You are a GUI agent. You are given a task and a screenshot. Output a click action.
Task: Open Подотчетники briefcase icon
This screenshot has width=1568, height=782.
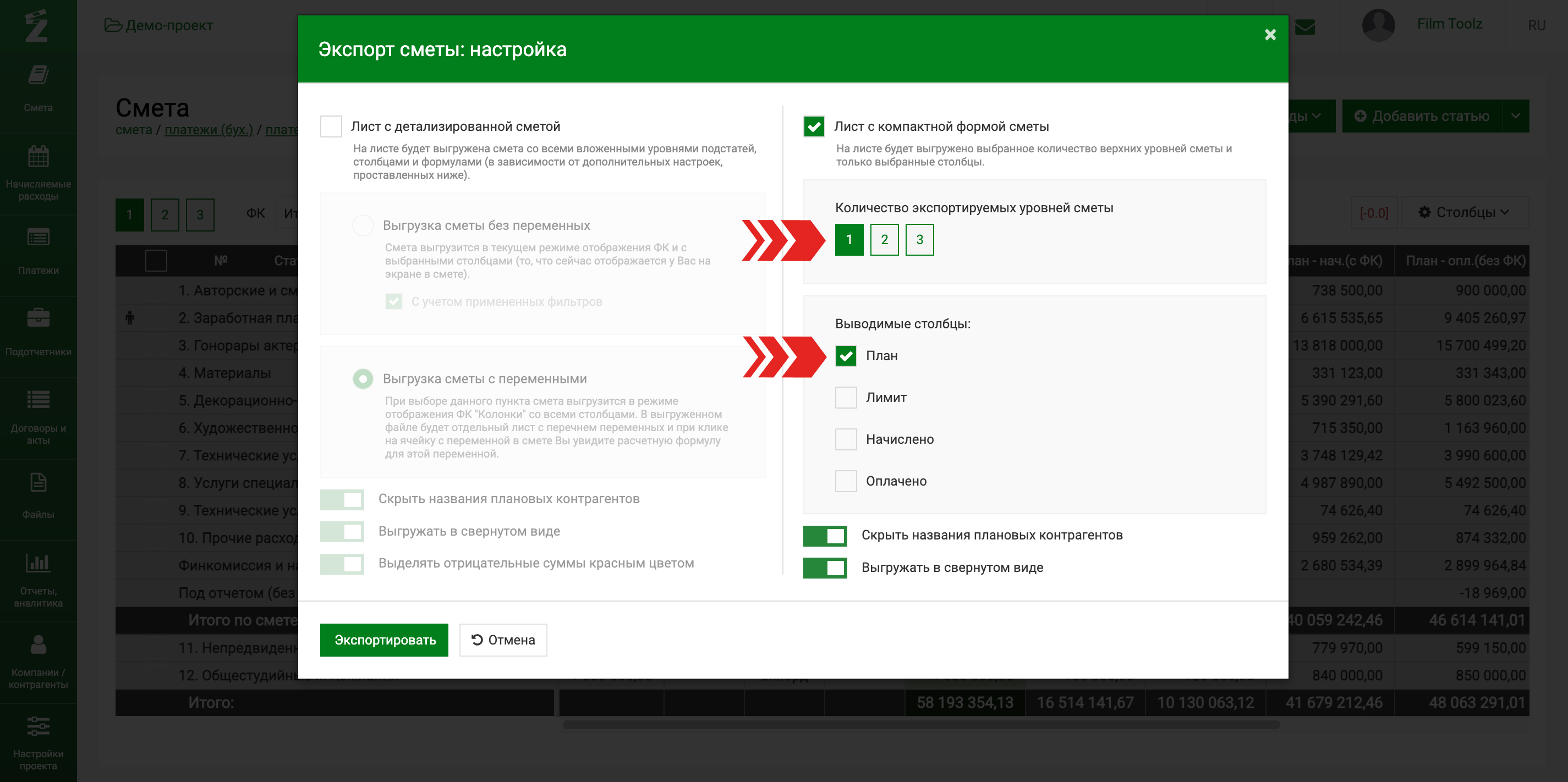(38, 318)
